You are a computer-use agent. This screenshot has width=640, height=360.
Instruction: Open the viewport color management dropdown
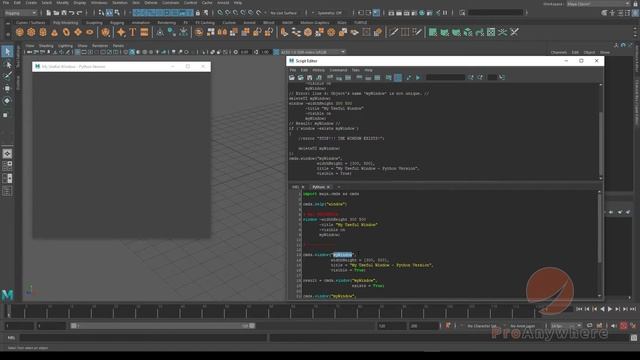(313, 52)
